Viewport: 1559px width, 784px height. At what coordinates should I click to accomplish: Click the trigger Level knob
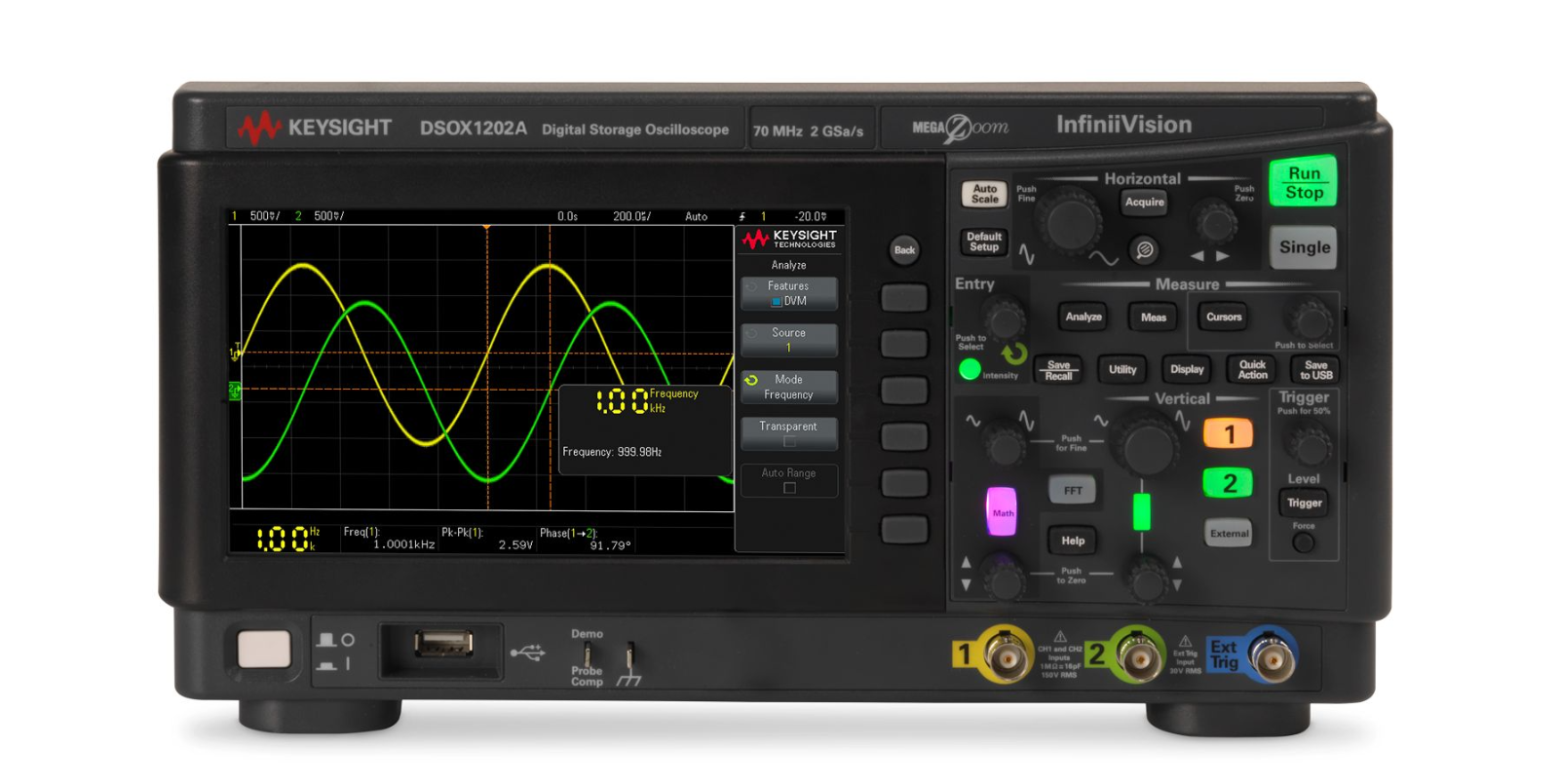point(1309,446)
